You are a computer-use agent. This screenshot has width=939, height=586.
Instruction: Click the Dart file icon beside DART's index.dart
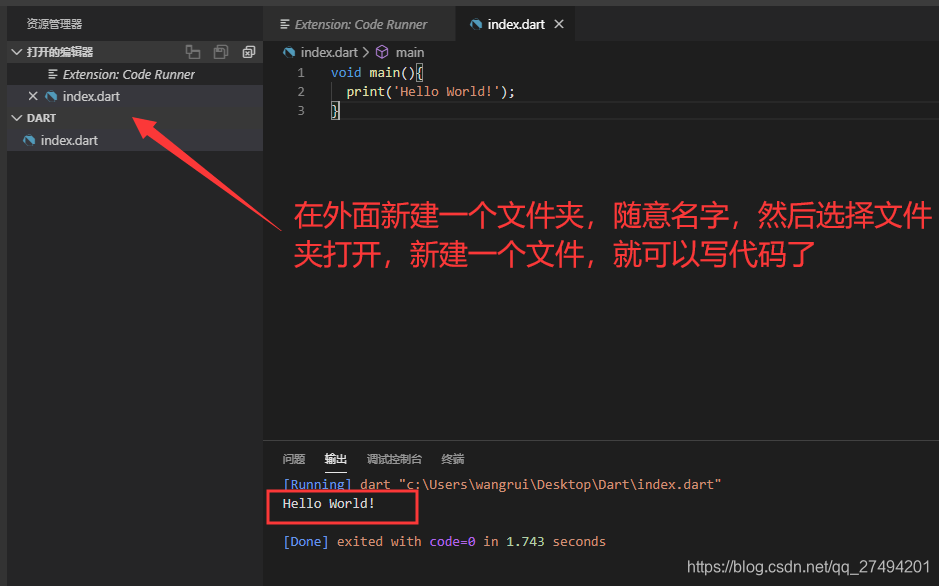click(x=29, y=140)
